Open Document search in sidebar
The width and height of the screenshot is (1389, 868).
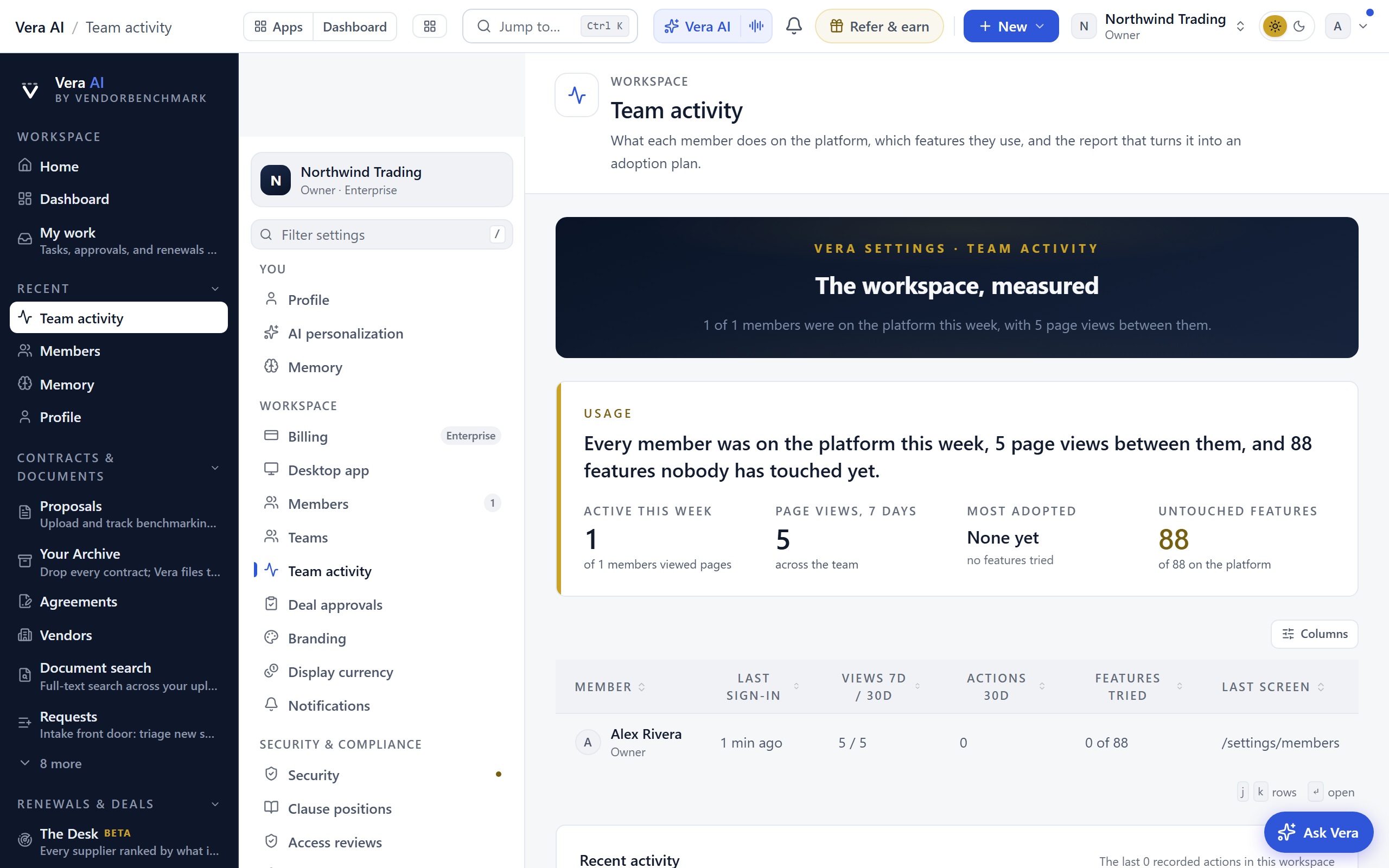(x=119, y=676)
